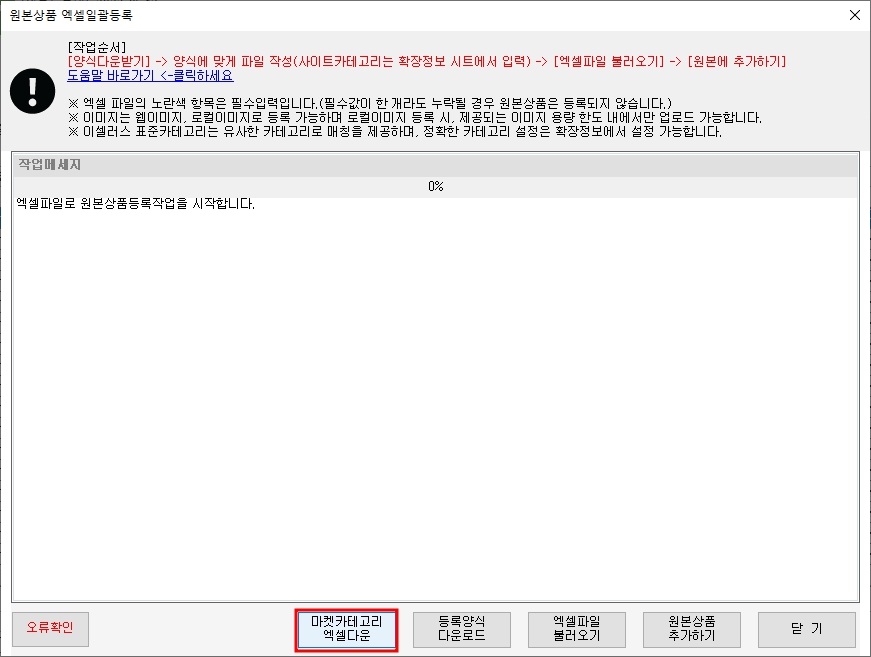Click the note about 노란색 항목 필수입력
The height and width of the screenshot is (657, 871).
pyautogui.click(x=369, y=104)
